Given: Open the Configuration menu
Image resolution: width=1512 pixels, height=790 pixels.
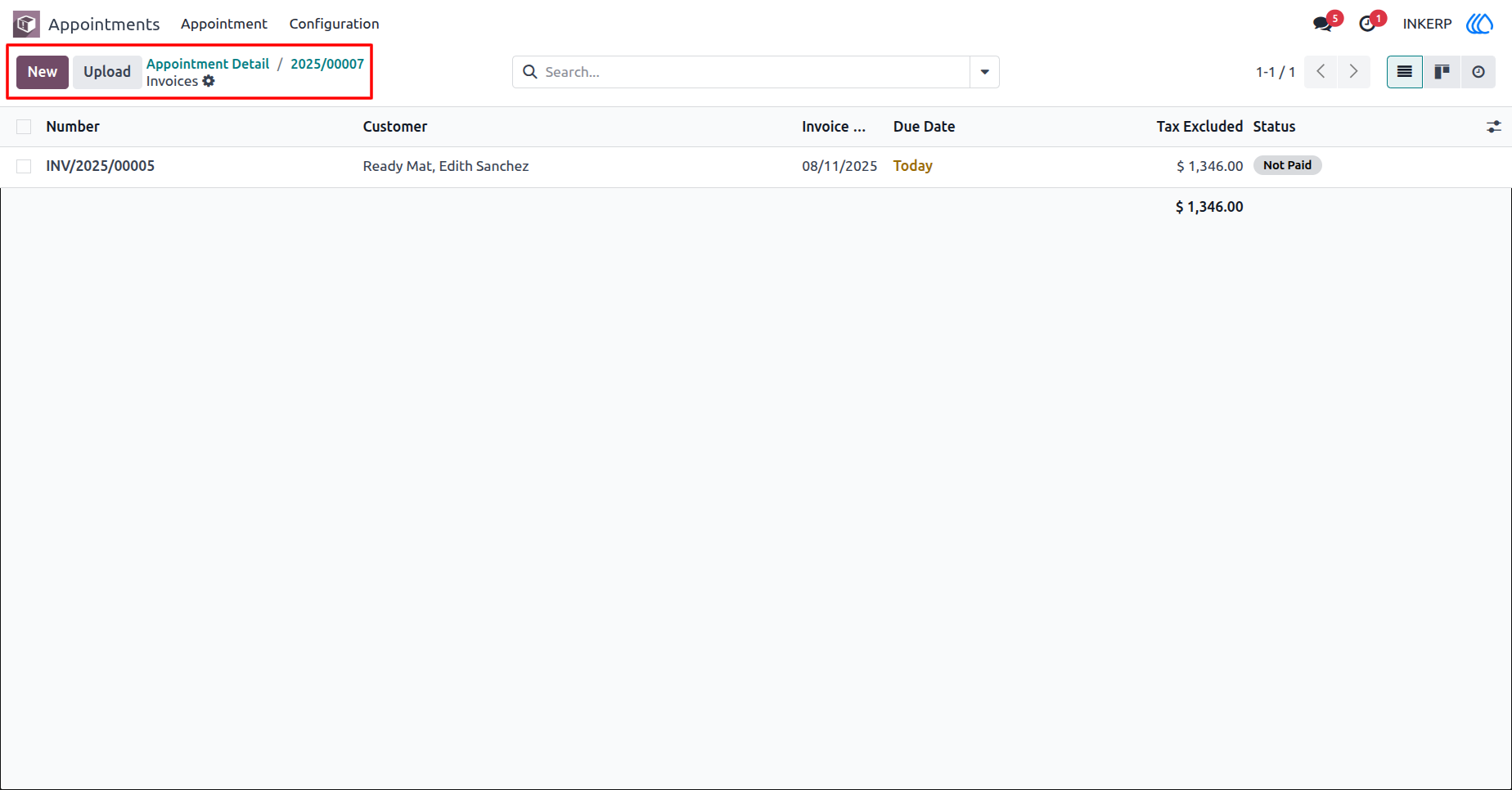Looking at the screenshot, I should click(334, 24).
